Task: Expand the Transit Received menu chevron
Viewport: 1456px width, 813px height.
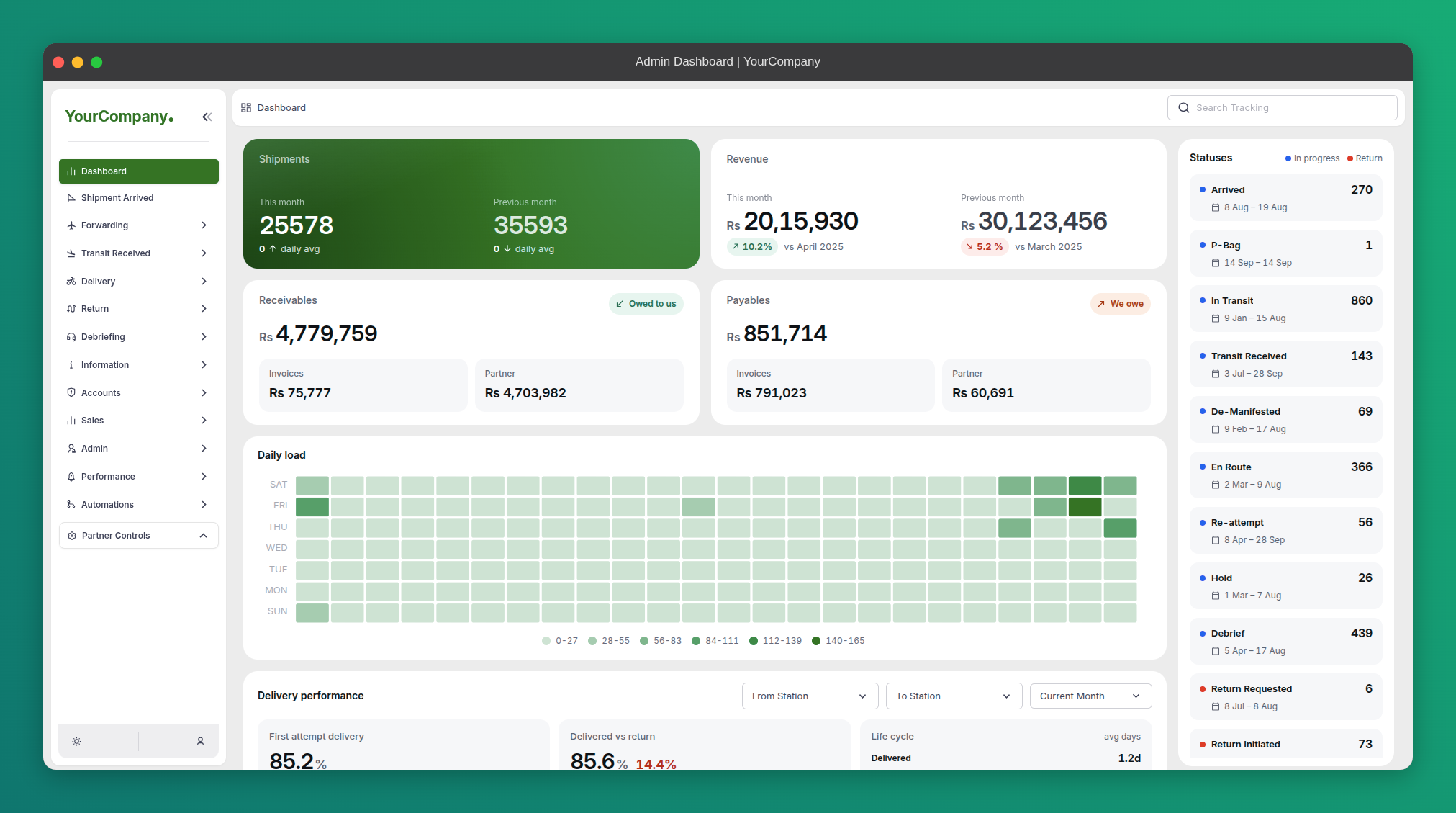Action: tap(204, 253)
